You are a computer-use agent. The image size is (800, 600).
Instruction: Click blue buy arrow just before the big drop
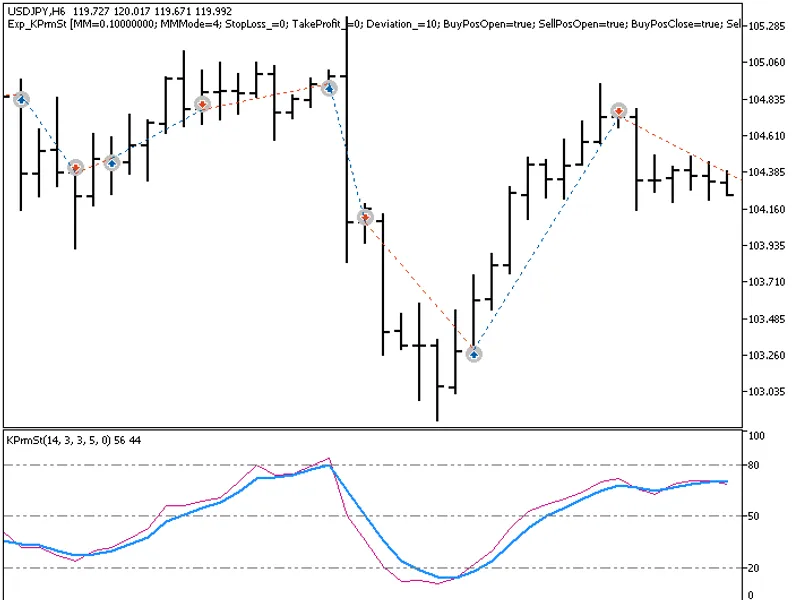pos(330,89)
